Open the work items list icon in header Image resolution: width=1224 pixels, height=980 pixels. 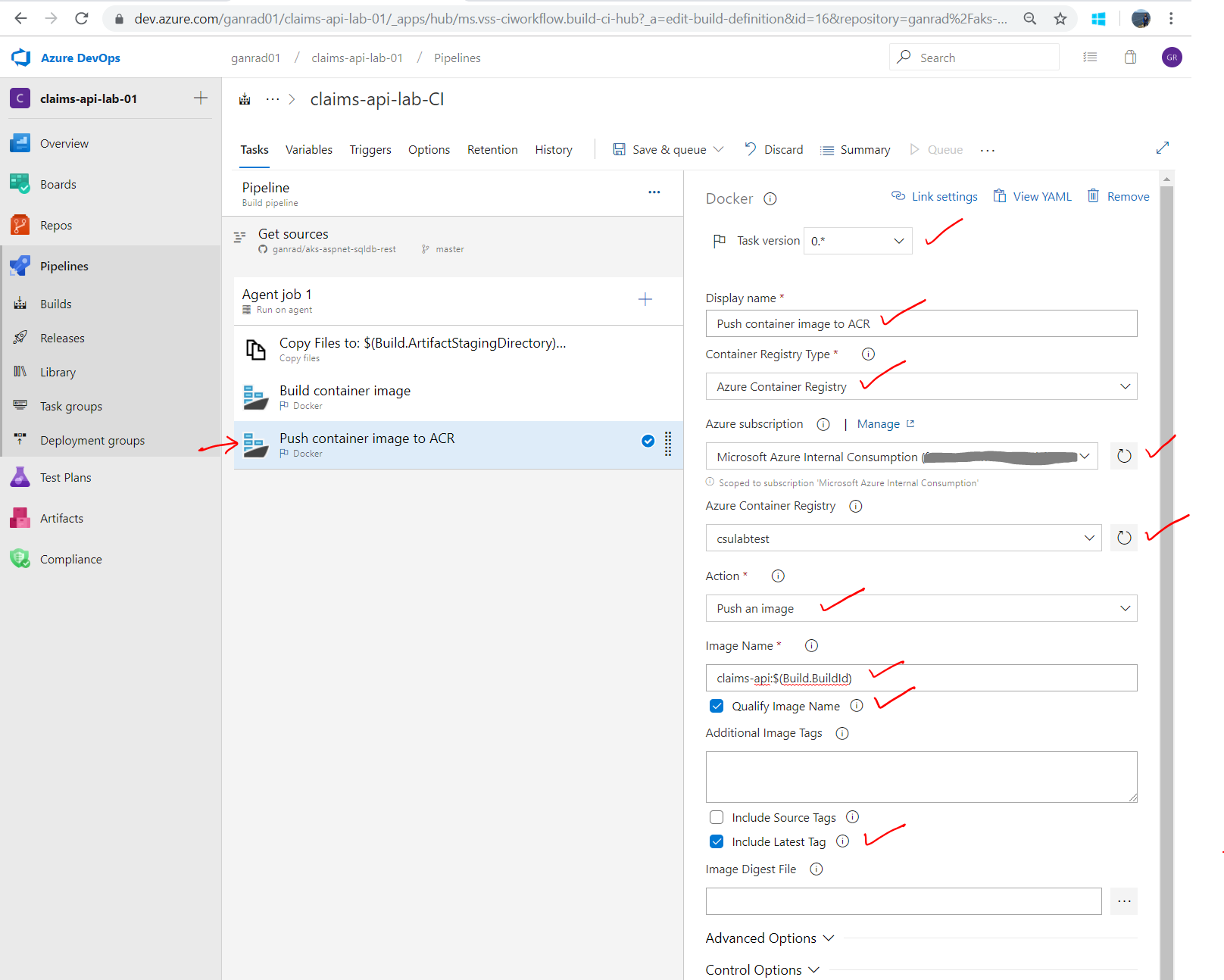[x=1090, y=57]
